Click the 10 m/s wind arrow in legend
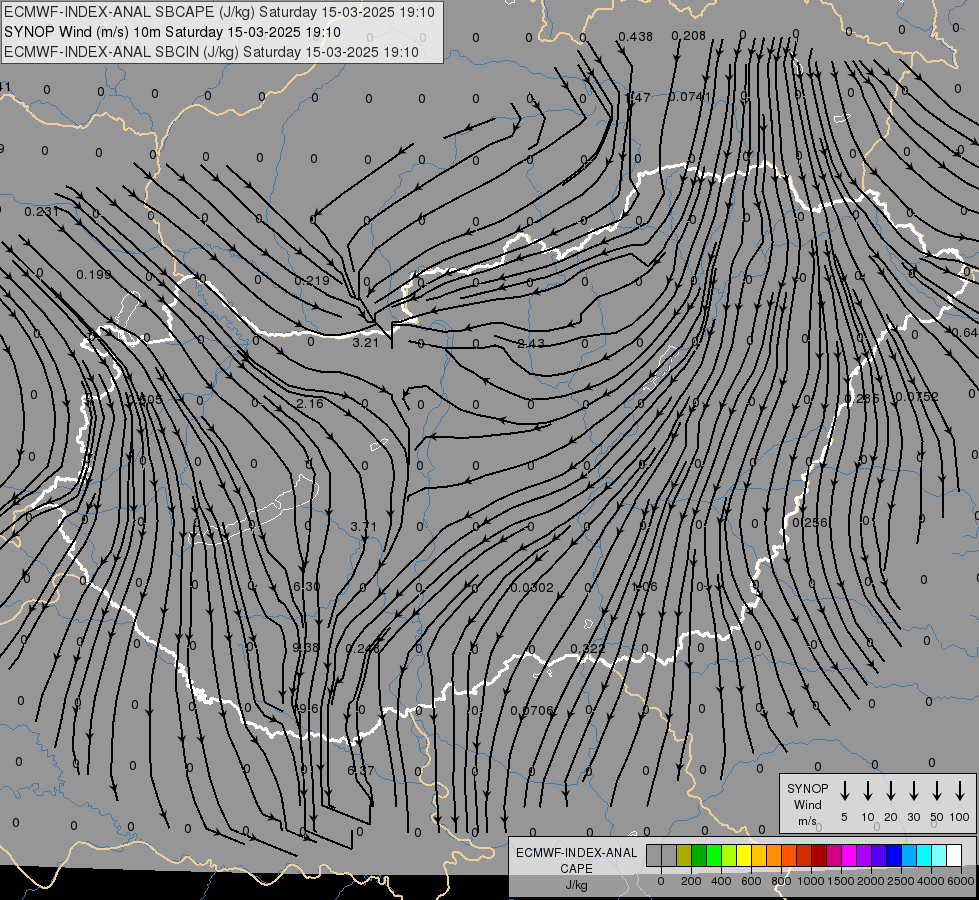 pos(868,791)
